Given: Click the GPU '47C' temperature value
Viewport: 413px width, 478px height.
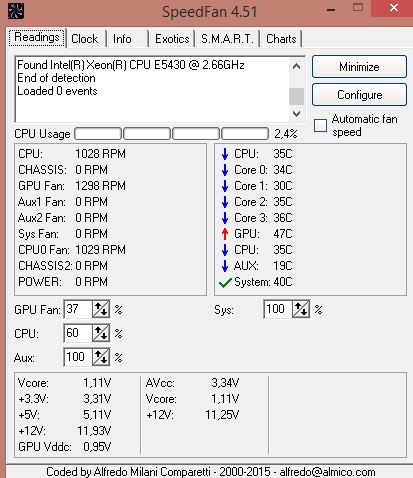Looking at the screenshot, I should [283, 234].
